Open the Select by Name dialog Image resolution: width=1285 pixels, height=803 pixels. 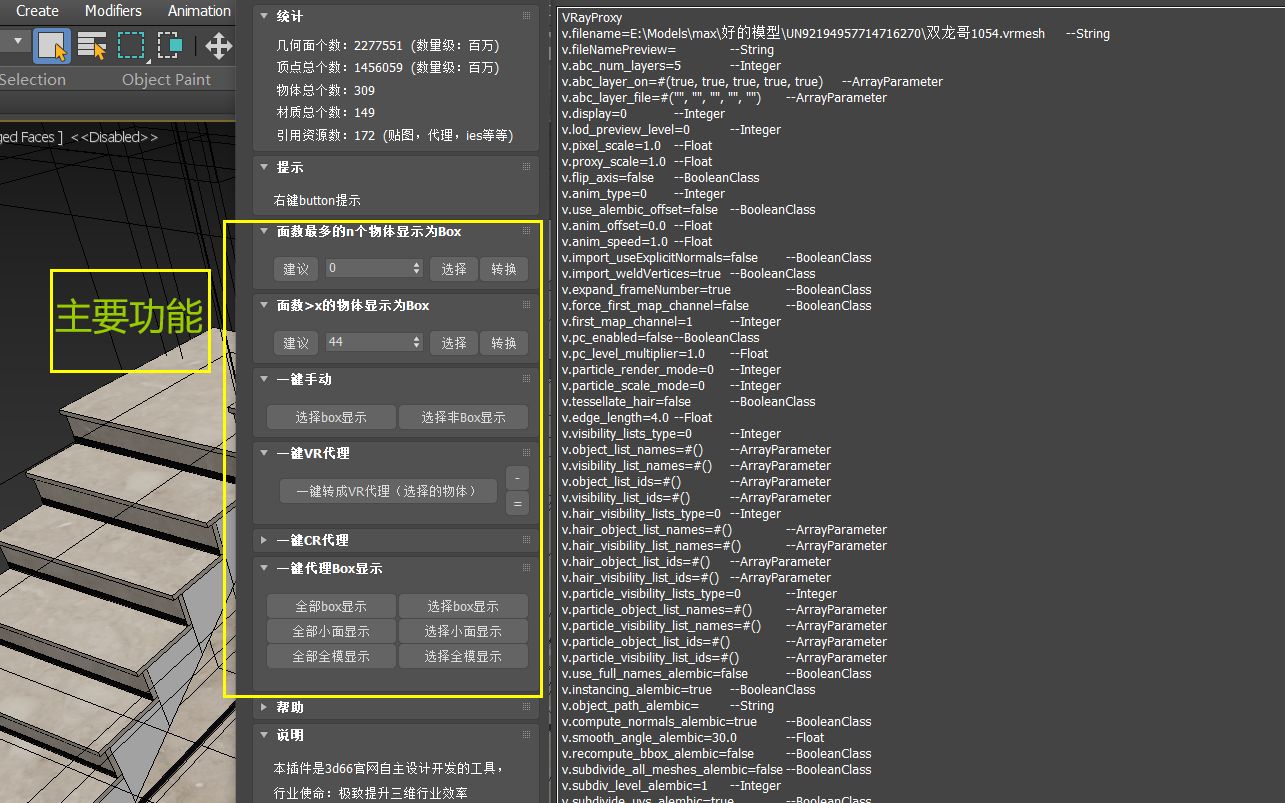pyautogui.click(x=92, y=45)
